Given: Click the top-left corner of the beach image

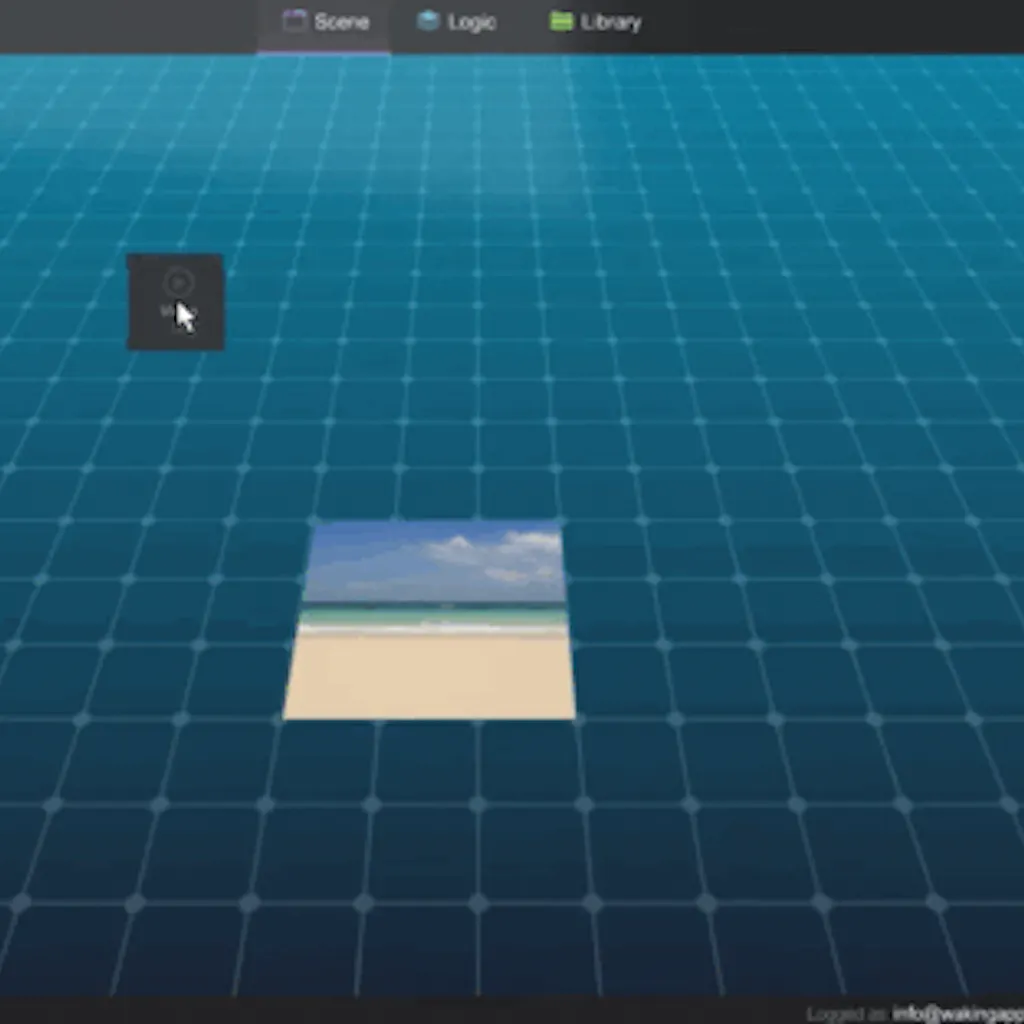Looking at the screenshot, I should 316,525.
